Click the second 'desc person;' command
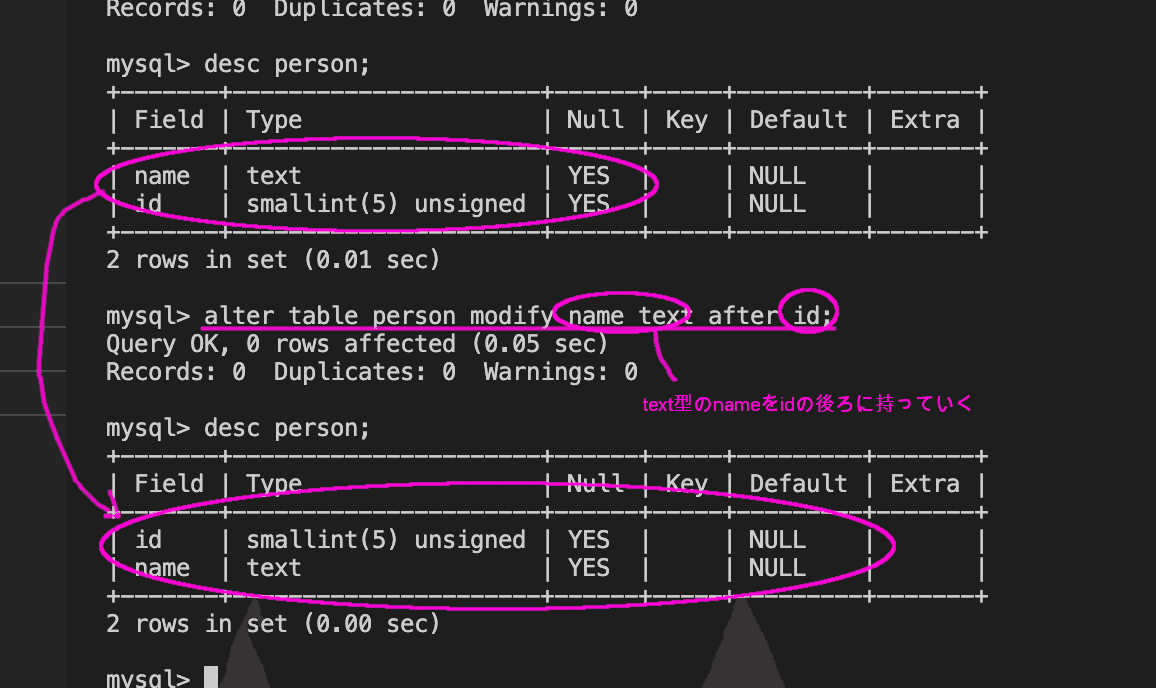 (287, 428)
